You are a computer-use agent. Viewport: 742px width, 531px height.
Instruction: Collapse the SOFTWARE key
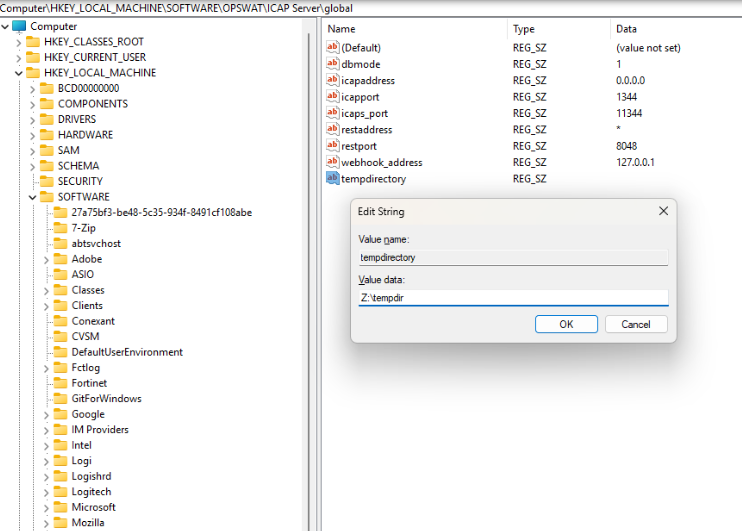(32, 197)
